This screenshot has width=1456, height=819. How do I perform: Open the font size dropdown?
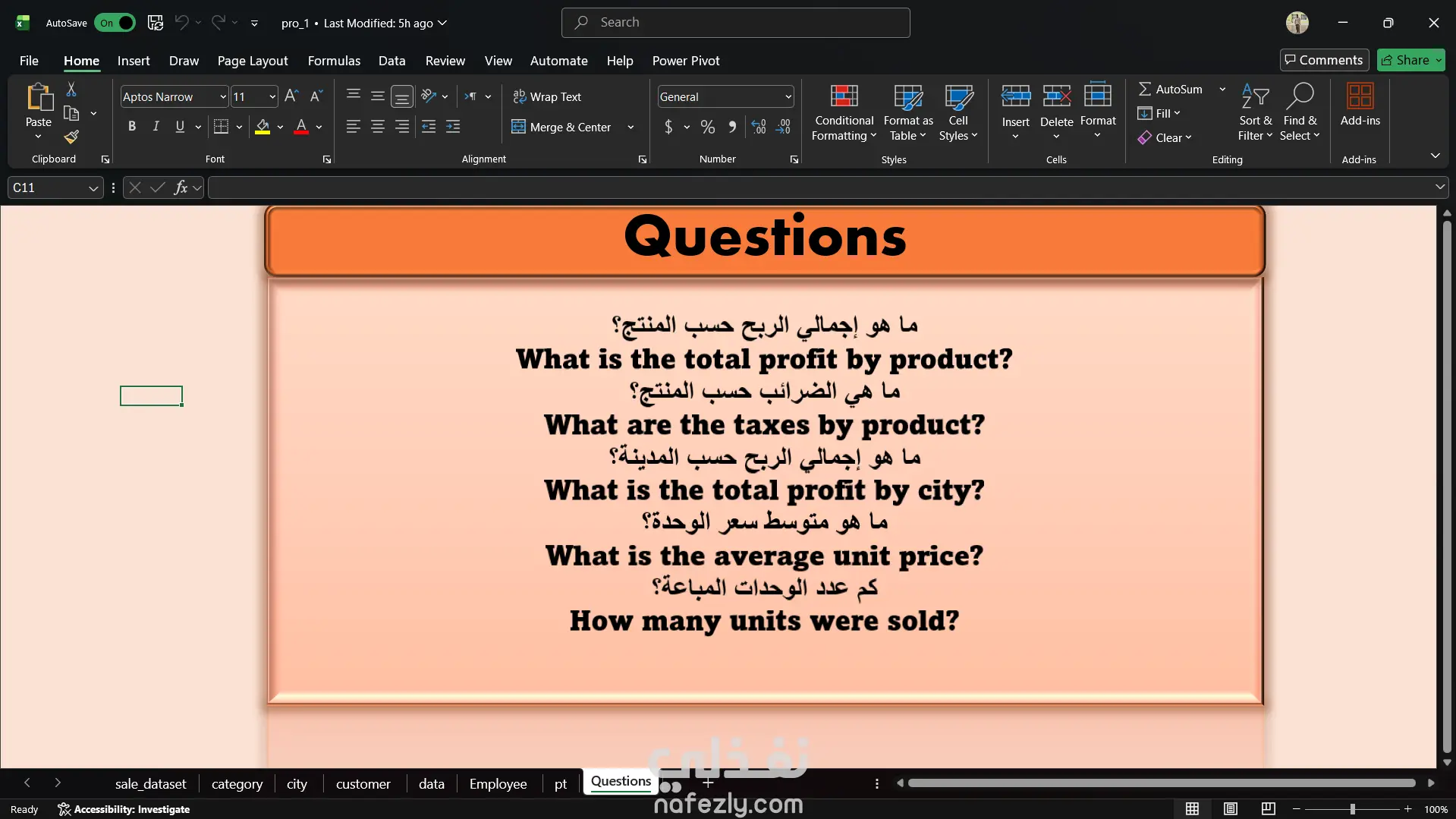point(272,97)
